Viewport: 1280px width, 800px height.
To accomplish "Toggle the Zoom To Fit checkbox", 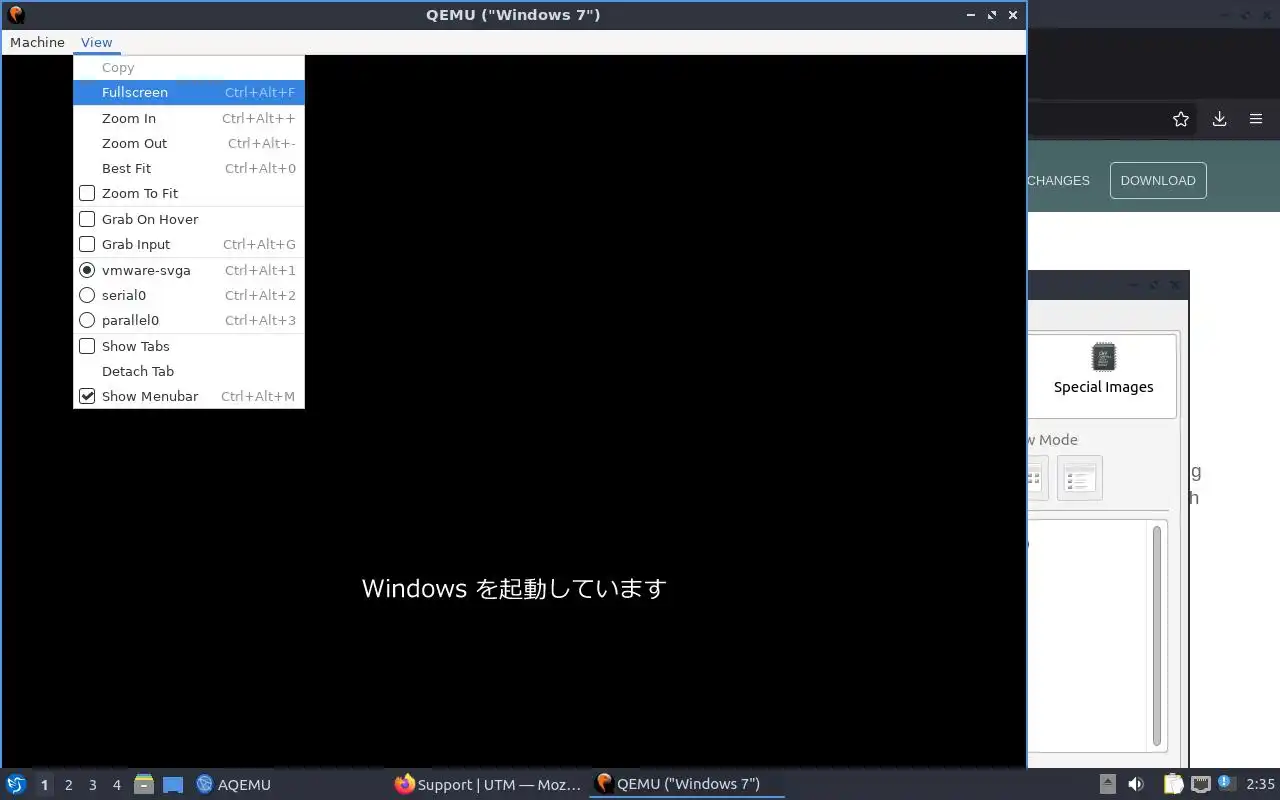I will click(87, 193).
